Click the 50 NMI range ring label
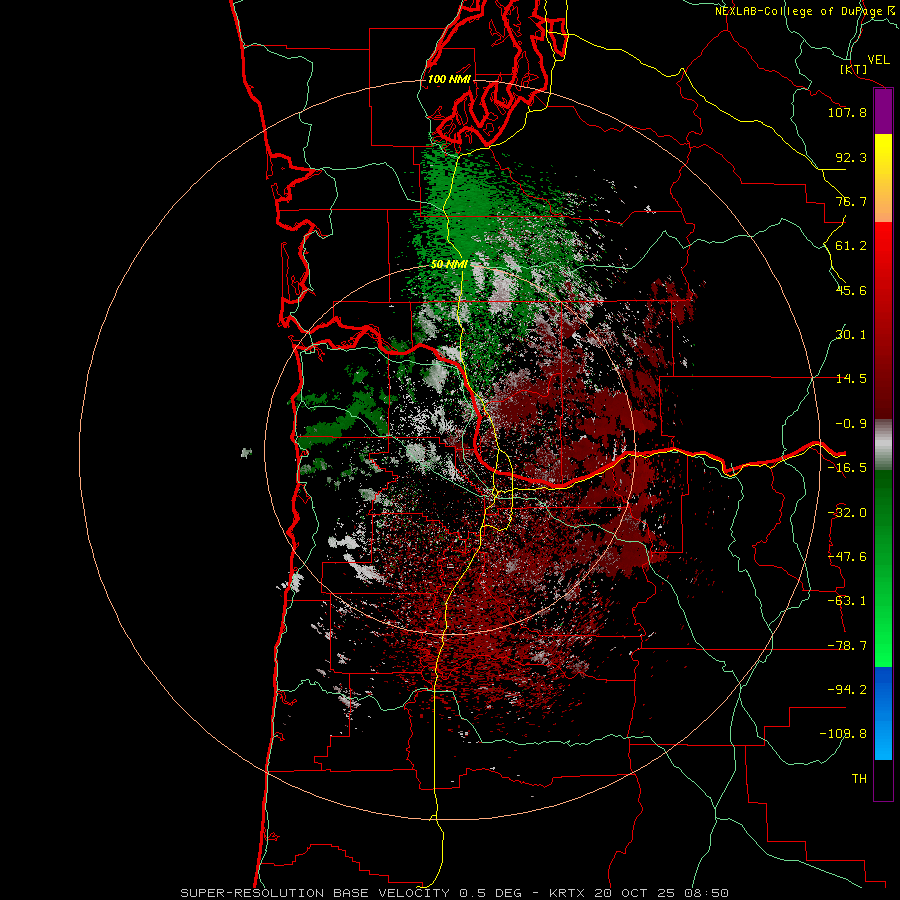900x900 pixels. point(449,264)
